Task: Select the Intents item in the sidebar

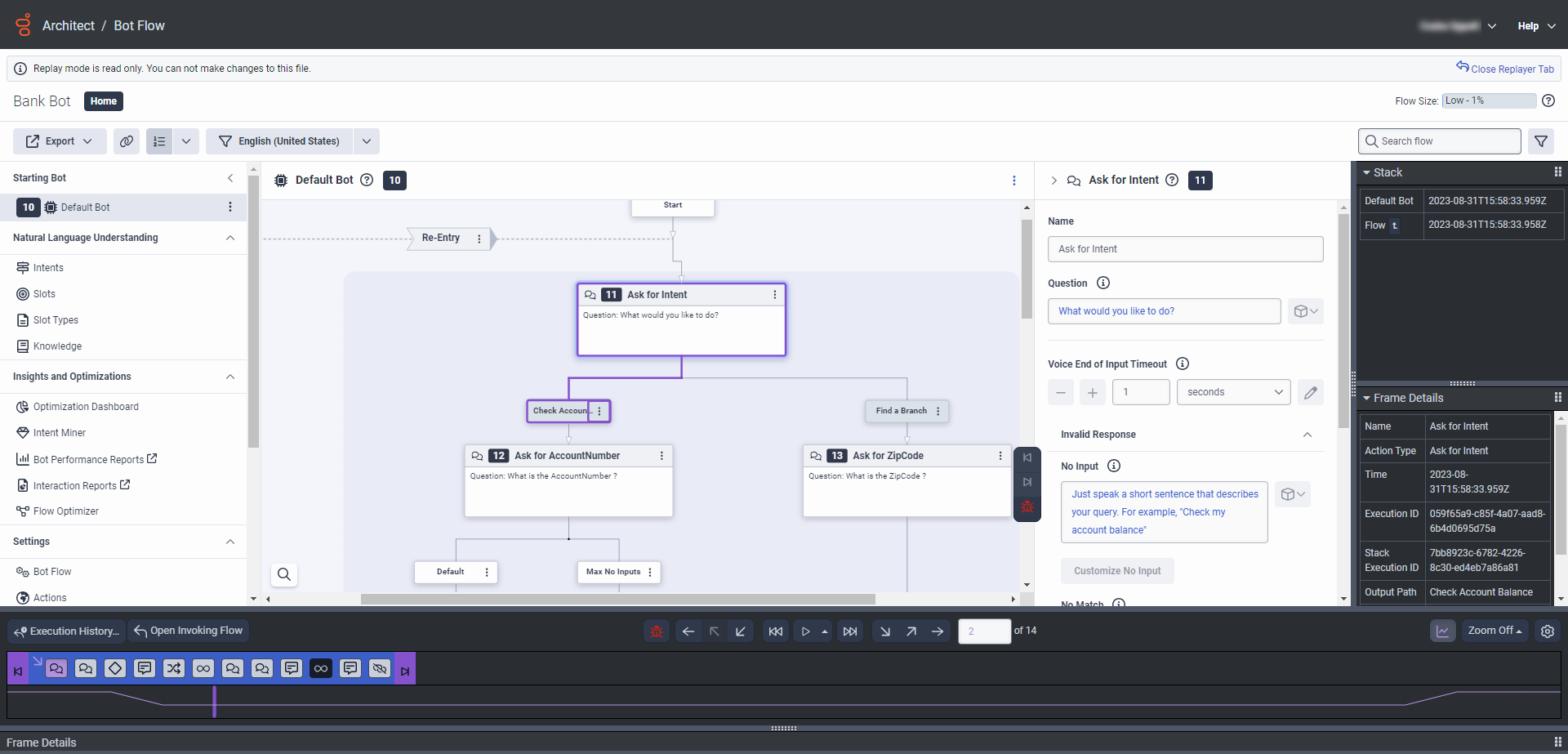Action: 47,267
